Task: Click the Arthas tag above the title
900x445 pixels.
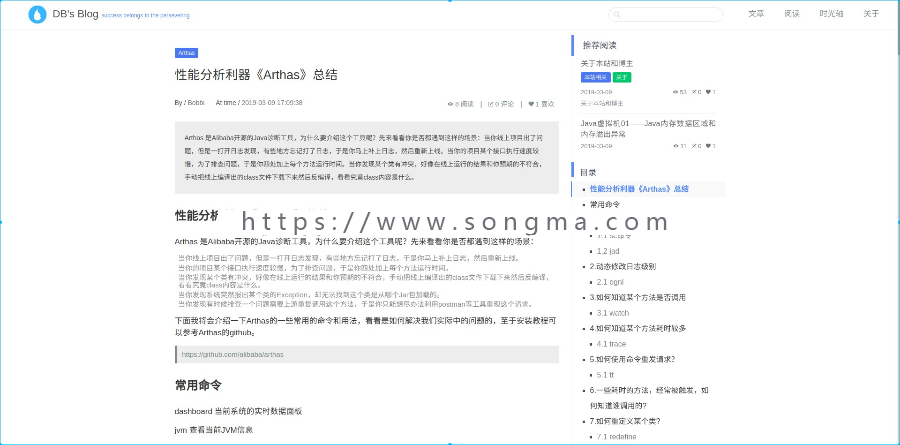Action: pos(186,53)
